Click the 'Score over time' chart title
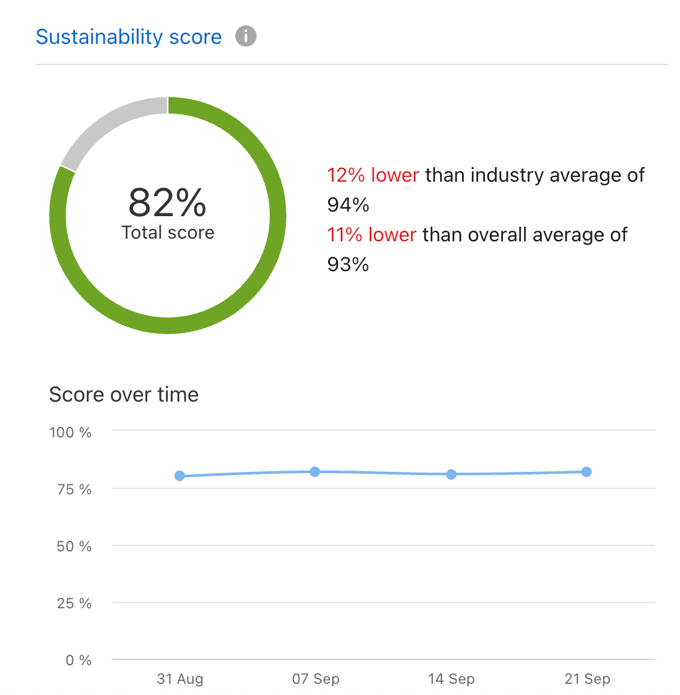The image size is (680, 695). [124, 394]
